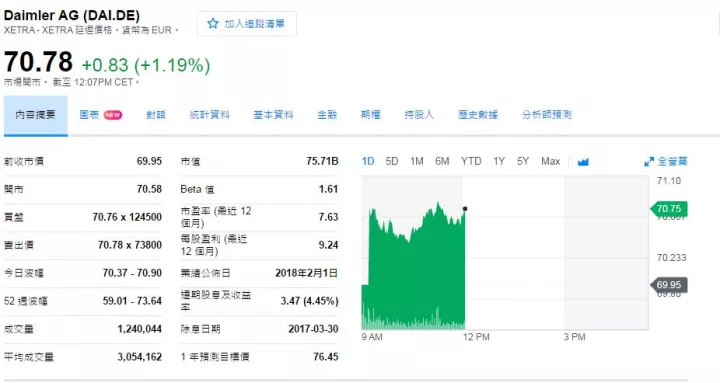
Task: Open the 持股人 holders tab
Action: point(419,115)
